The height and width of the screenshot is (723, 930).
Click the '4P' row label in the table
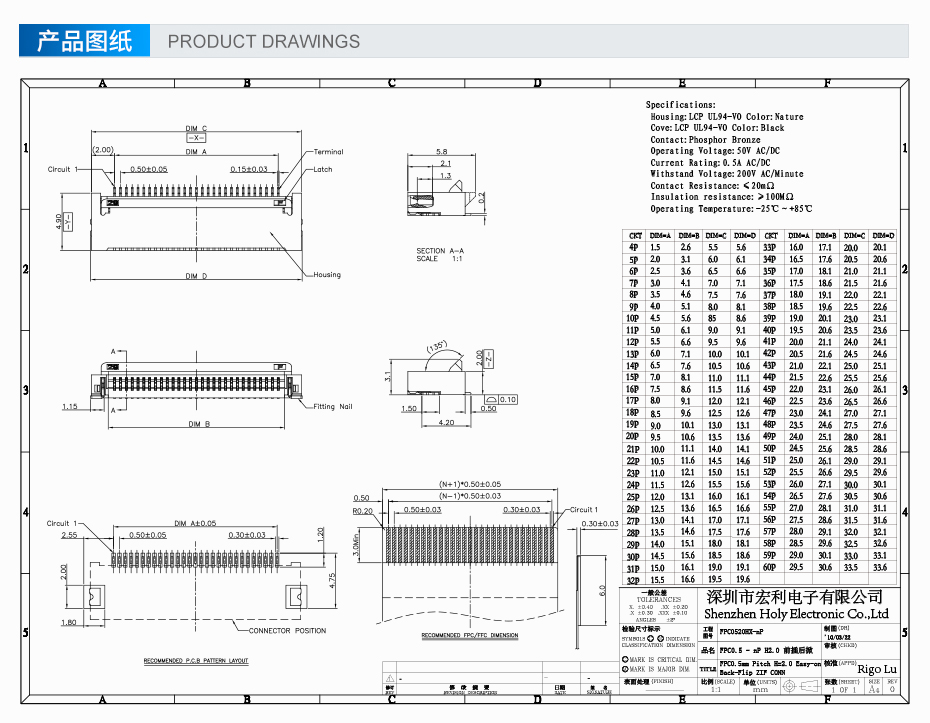pos(633,247)
